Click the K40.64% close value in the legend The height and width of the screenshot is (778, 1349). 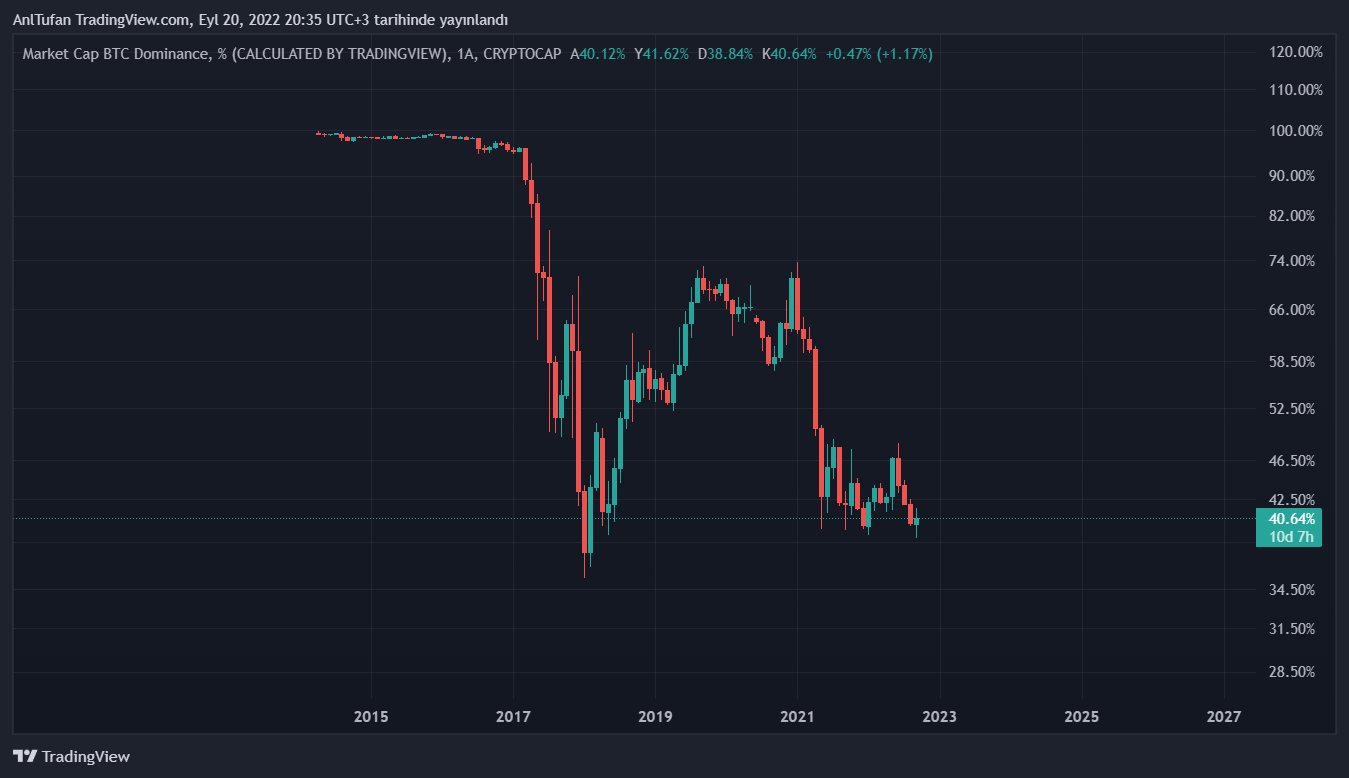[x=789, y=54]
